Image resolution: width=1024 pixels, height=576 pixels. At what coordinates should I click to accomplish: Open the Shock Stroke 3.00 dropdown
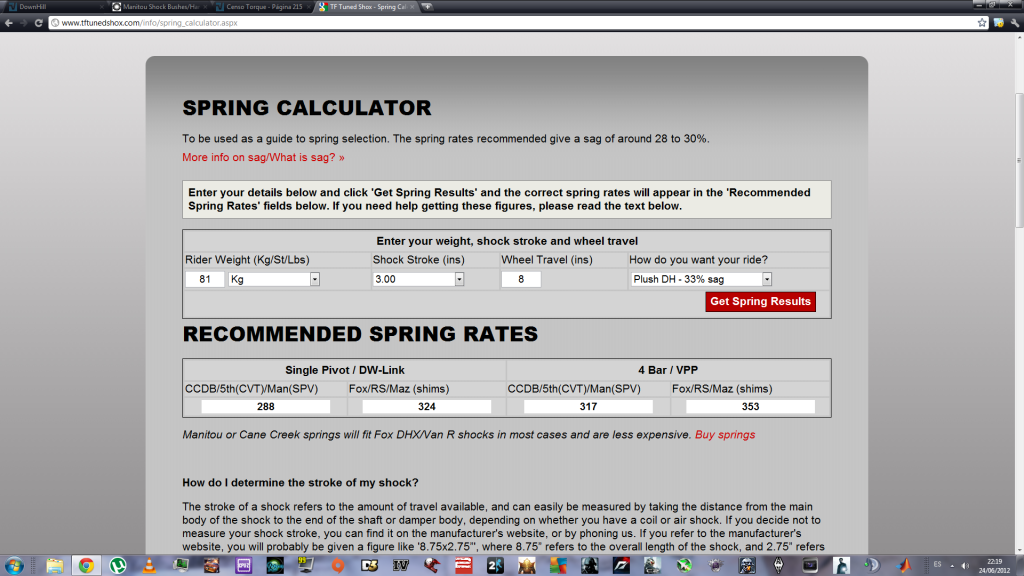click(x=418, y=280)
